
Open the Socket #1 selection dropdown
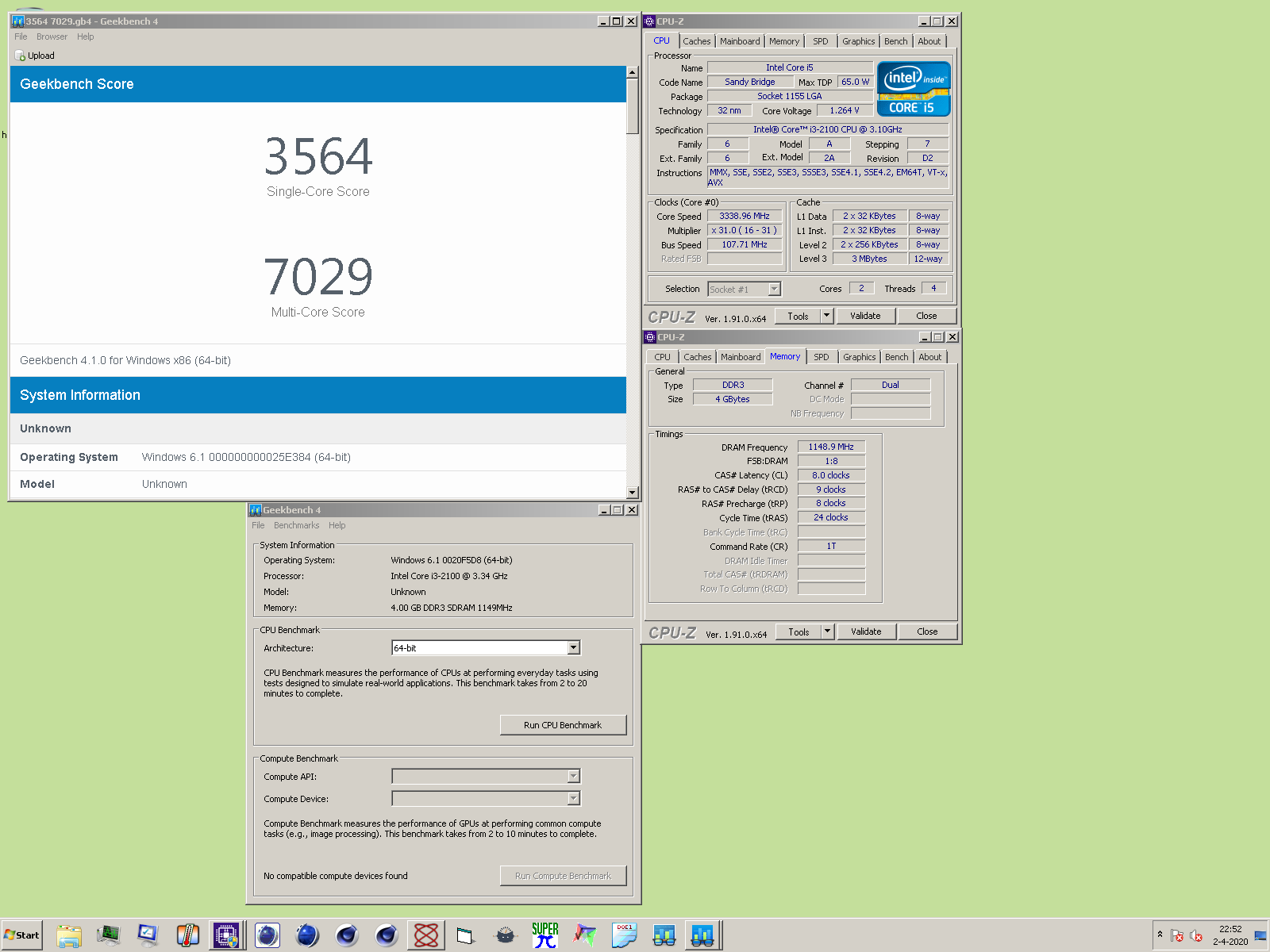pos(745,290)
